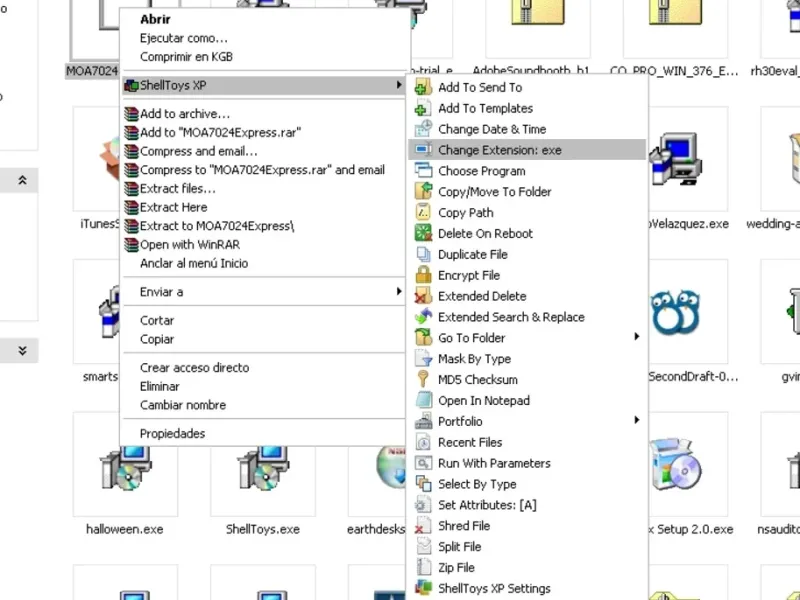Click the Add To Send To icon

pyautogui.click(x=423, y=87)
